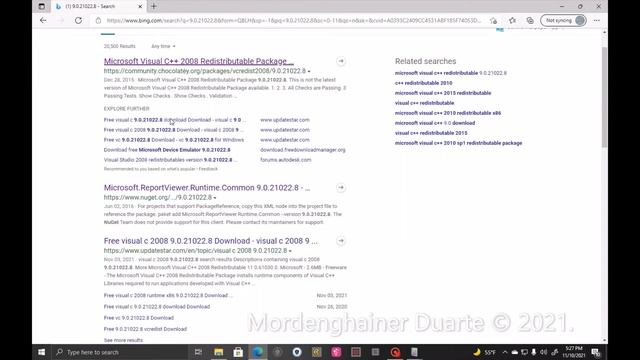640x360 pixels.
Task: Open Edge Settings and more menu
Action: point(597,20)
